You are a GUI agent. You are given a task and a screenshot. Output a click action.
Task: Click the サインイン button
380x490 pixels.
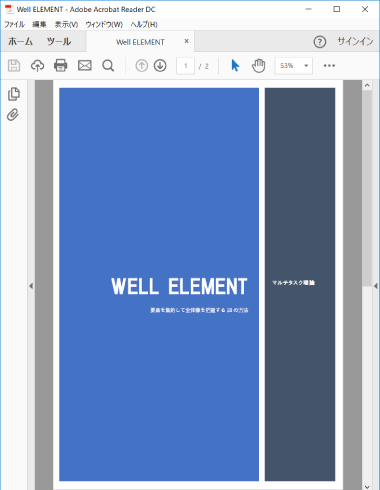point(355,41)
